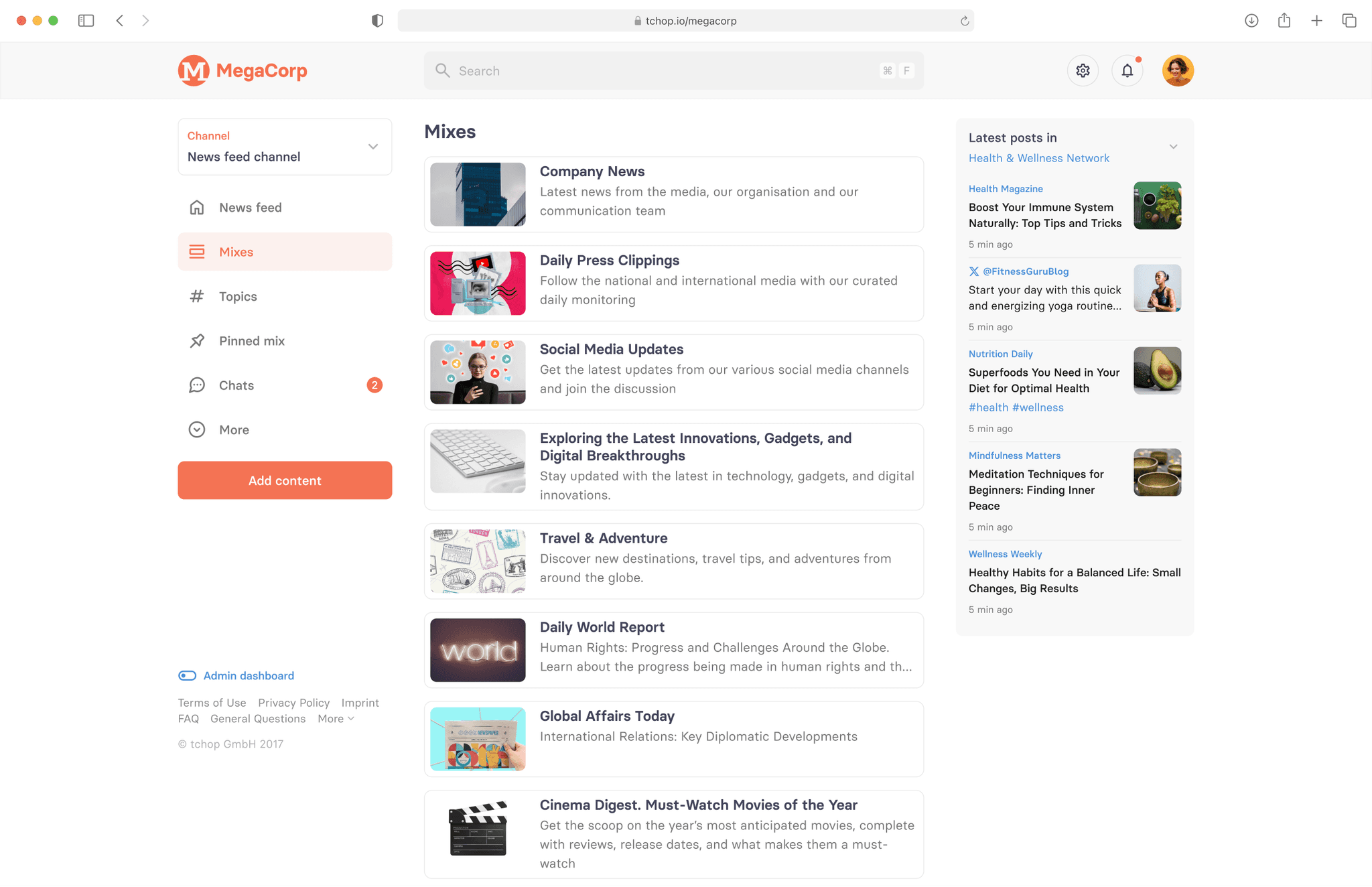This screenshot has width=1372, height=887.
Task: Open the Admin dashboard link
Action: click(248, 676)
